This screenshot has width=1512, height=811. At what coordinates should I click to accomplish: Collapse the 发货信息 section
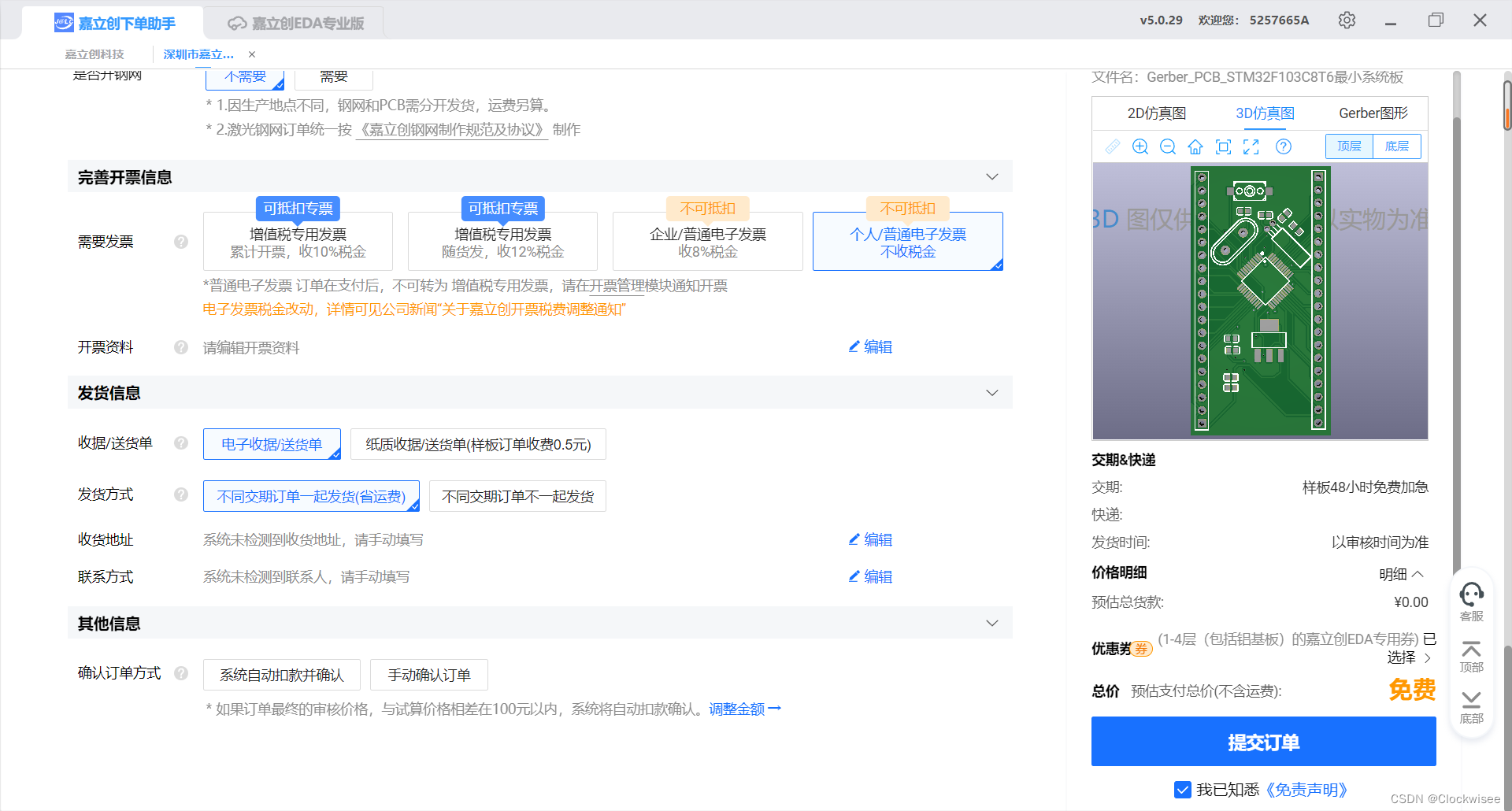pos(992,392)
